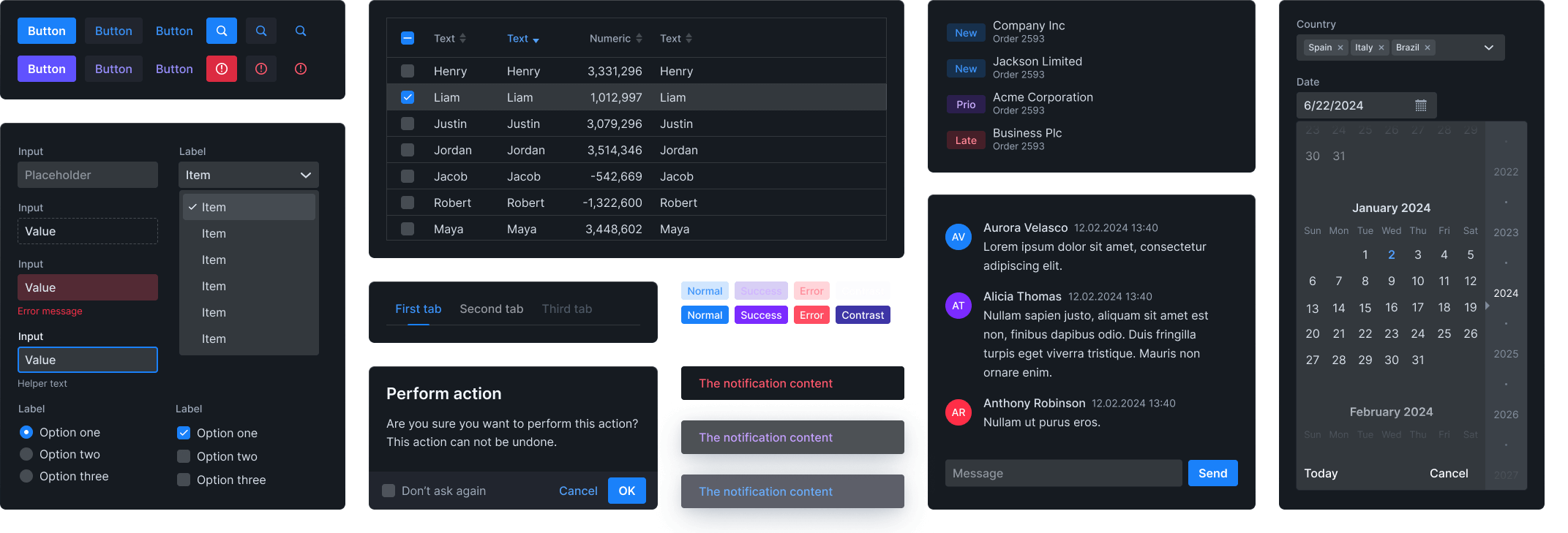This screenshot has height=533, width=1568.
Task: Remove the Brazil tag with its x icon
Action: [x=1428, y=48]
